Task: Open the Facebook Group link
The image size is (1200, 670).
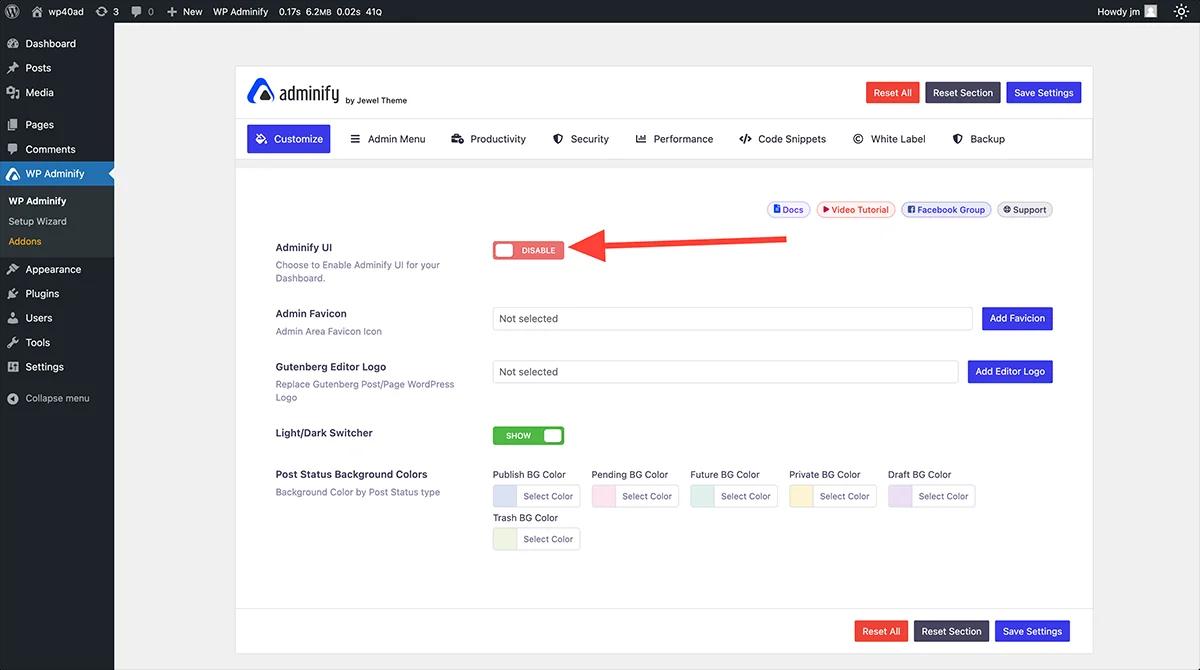Action: [x=946, y=210]
